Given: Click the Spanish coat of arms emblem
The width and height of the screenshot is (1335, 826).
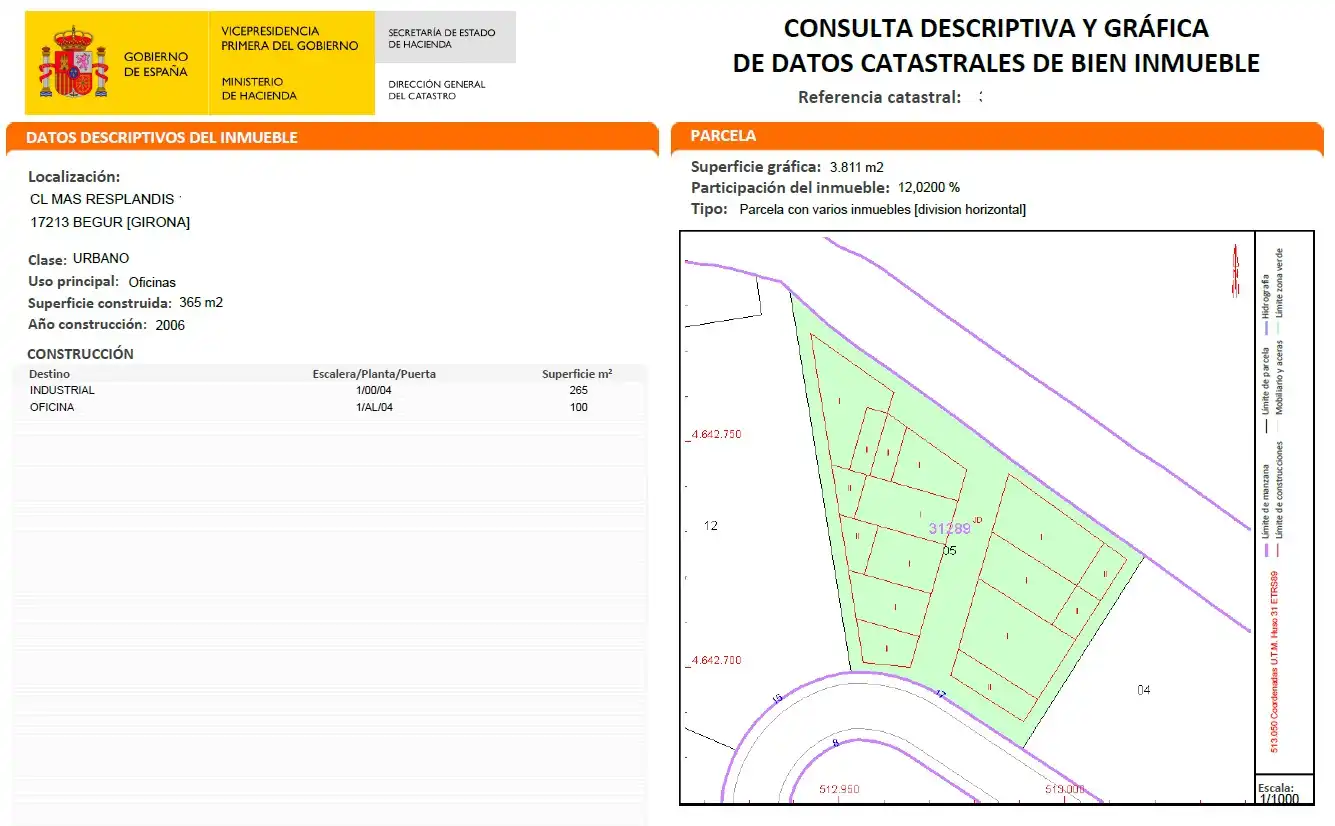Looking at the screenshot, I should [x=73, y=62].
